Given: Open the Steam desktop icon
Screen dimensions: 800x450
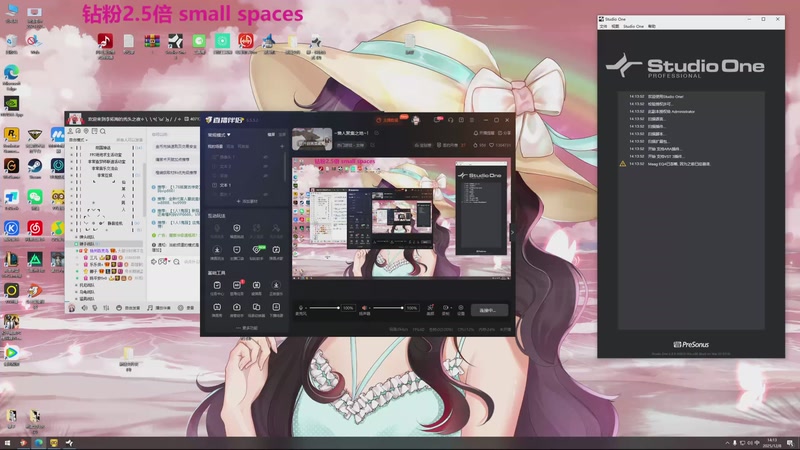Looking at the screenshot, I should (35, 168).
